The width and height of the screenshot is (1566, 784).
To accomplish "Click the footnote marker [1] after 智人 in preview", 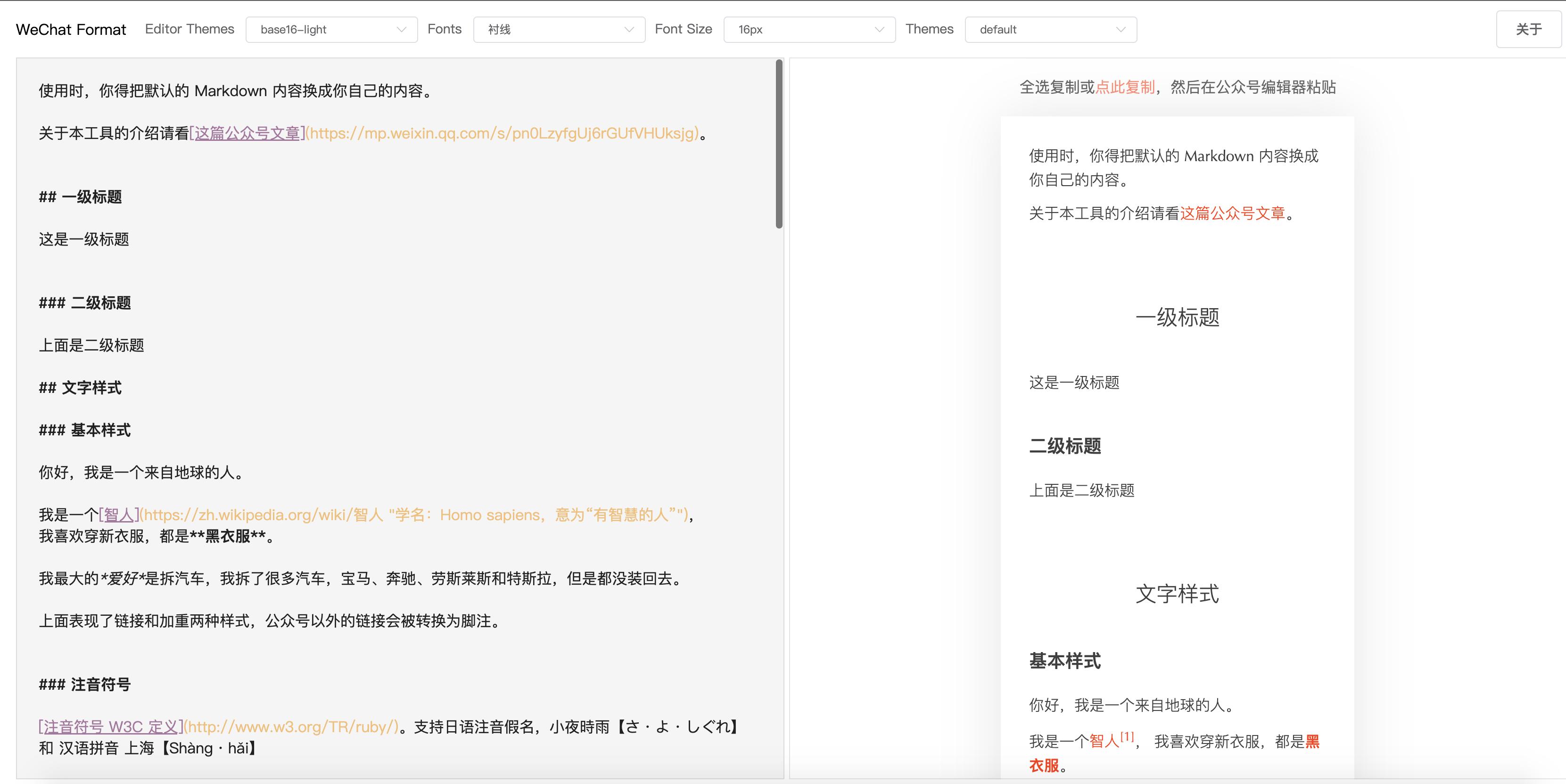I will click(x=1127, y=736).
